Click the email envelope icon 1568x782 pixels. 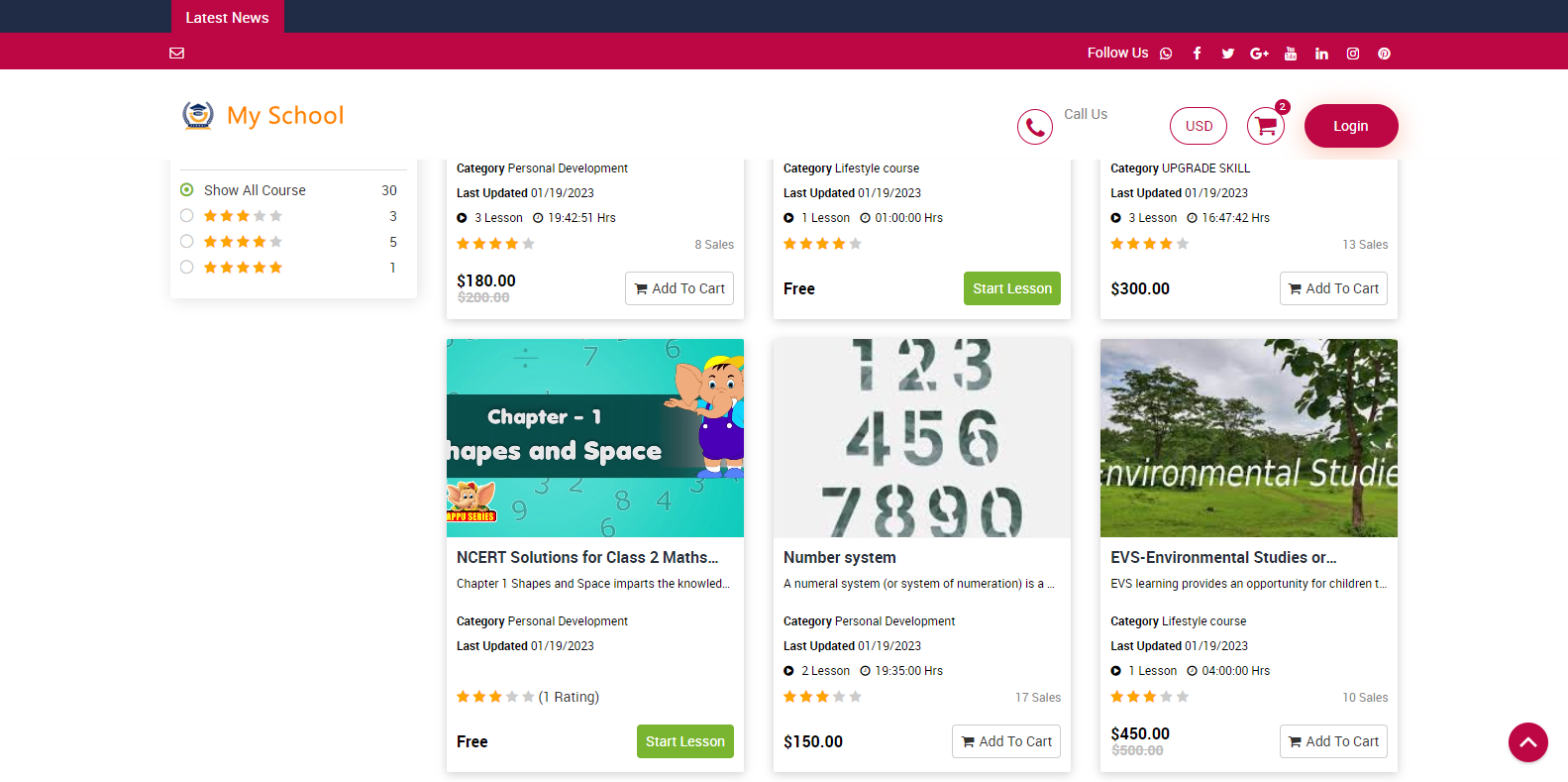[177, 54]
